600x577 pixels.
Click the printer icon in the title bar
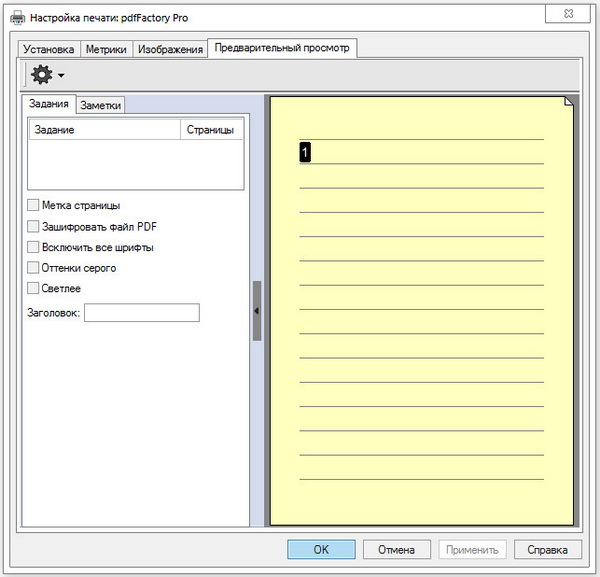tap(17, 18)
